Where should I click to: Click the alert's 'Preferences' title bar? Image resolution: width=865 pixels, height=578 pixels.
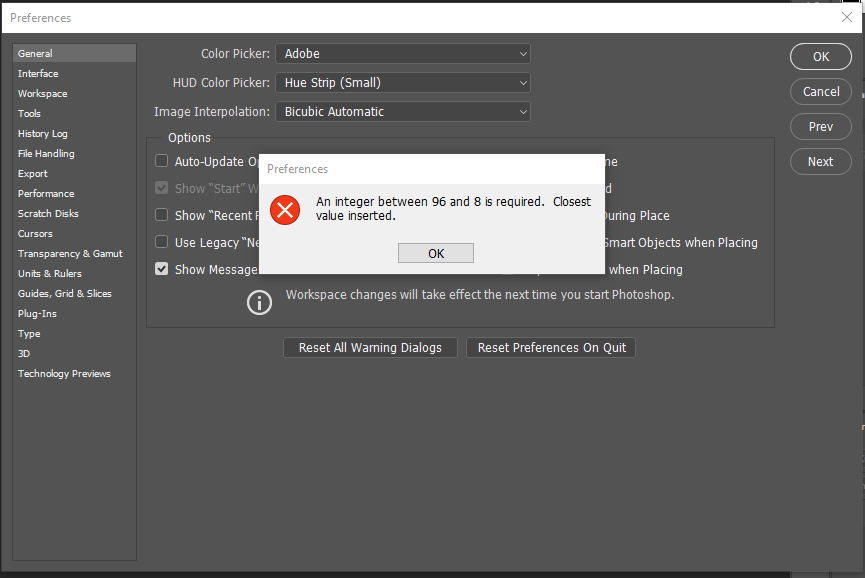point(432,169)
